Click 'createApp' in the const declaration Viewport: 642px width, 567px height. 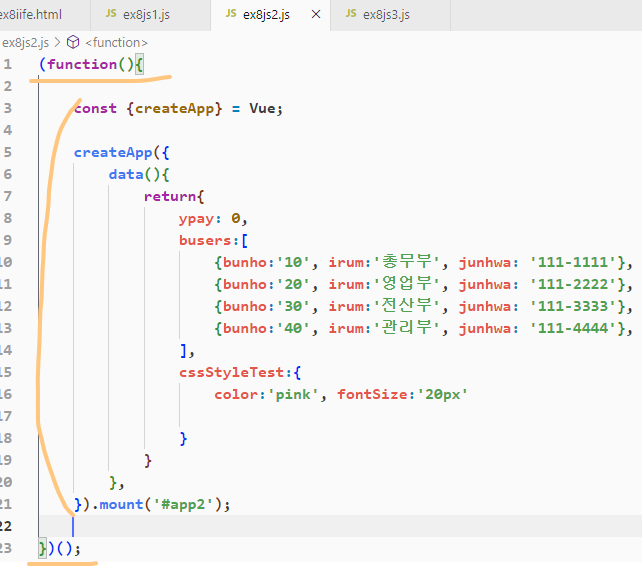coord(174,108)
